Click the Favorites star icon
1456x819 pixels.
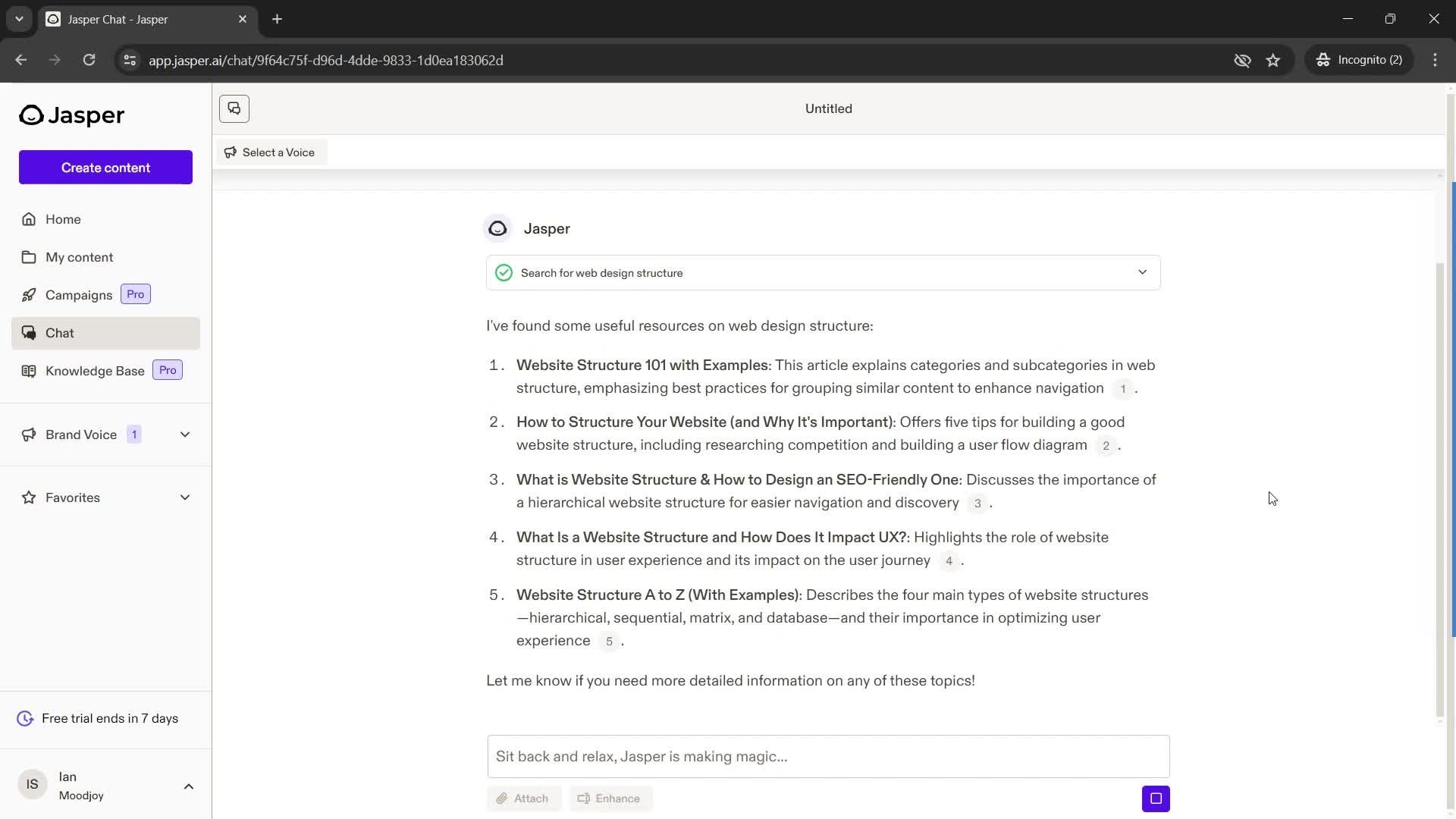click(x=29, y=497)
